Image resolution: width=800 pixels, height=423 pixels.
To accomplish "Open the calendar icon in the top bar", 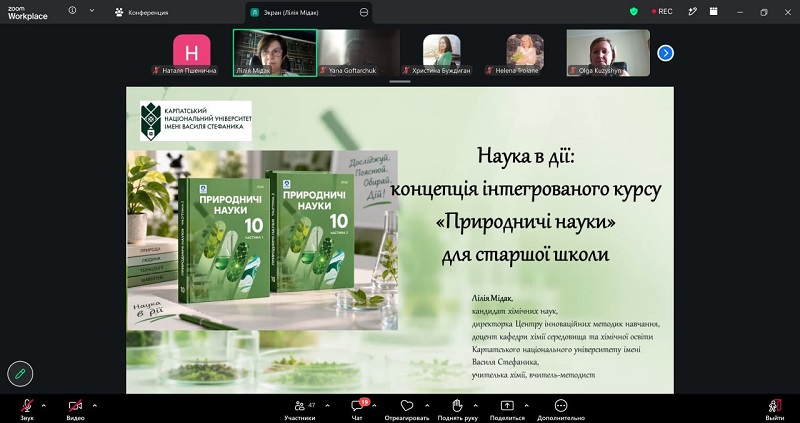I will 713,12.
